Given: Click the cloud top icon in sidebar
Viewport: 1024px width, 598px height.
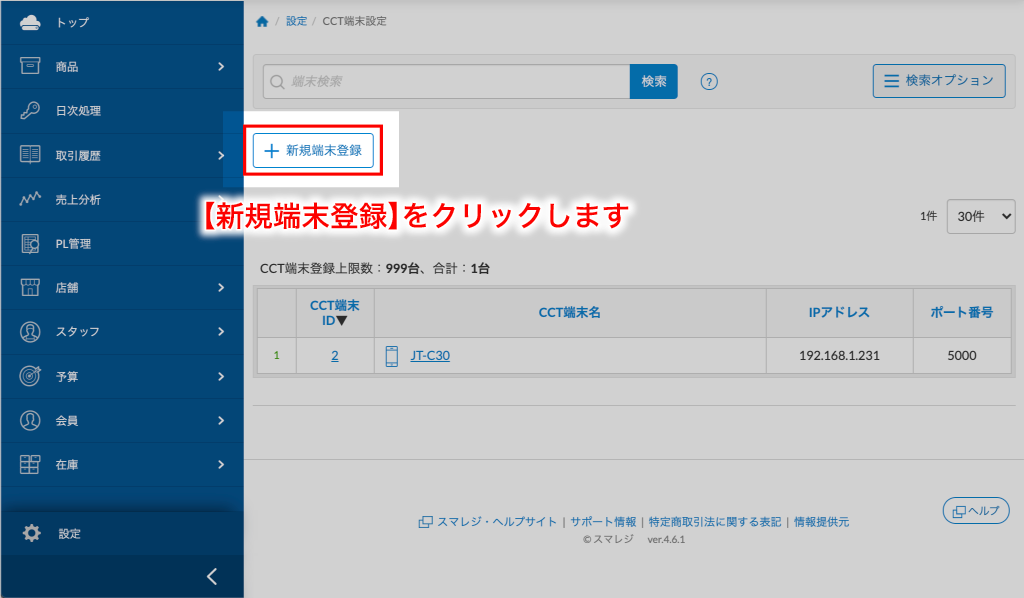Looking at the screenshot, I should [30, 21].
